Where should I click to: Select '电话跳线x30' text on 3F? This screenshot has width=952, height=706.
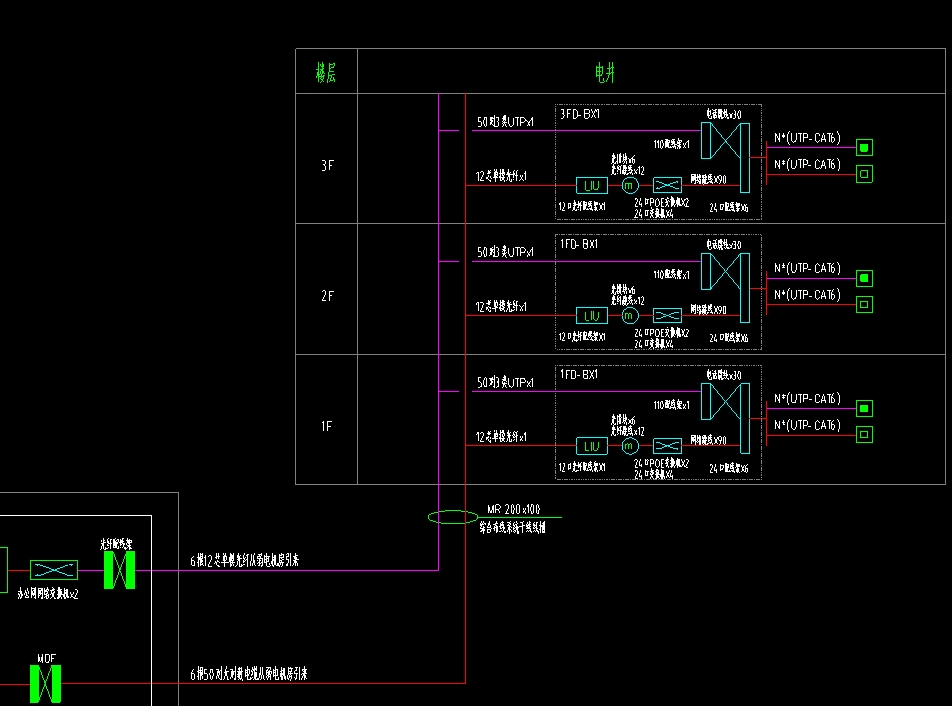click(x=724, y=114)
